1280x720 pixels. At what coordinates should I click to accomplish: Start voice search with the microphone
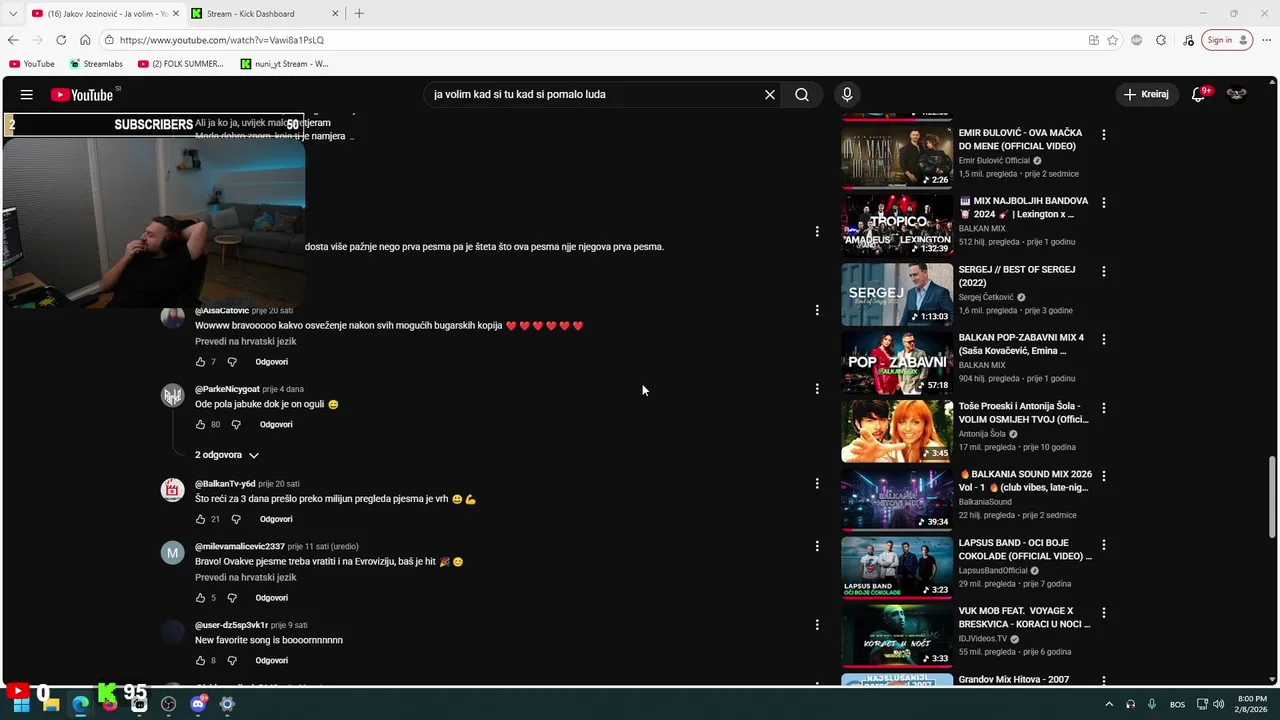pos(847,94)
